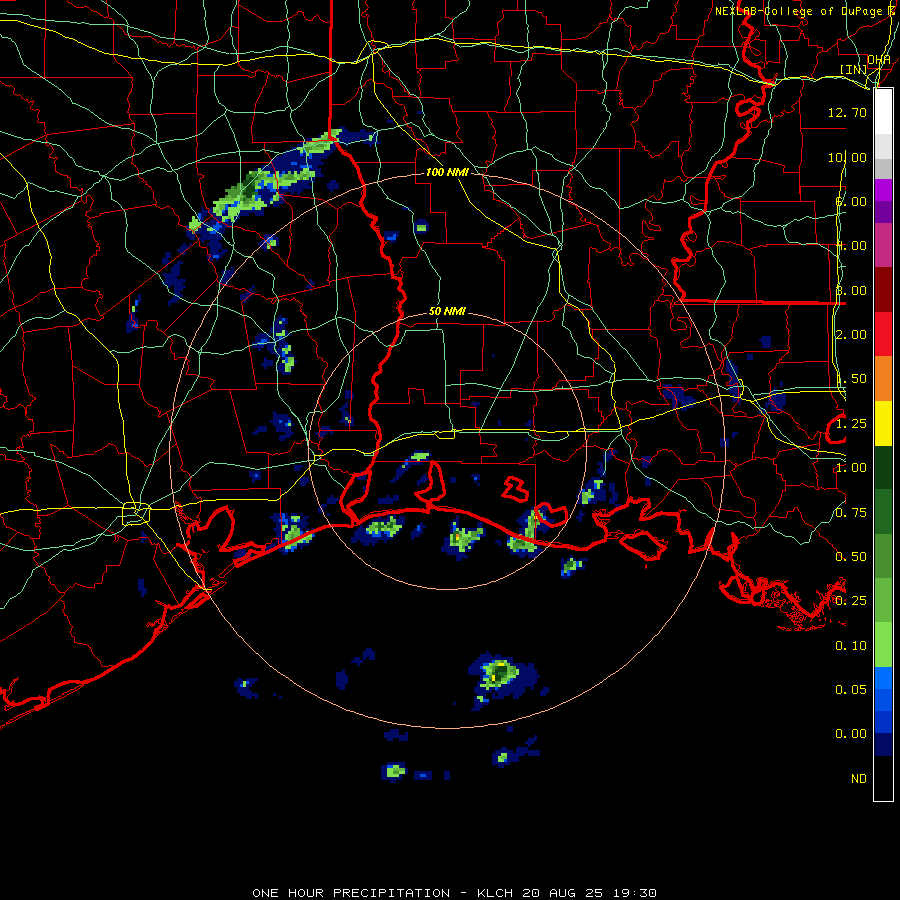Screen dimensions: 900x900
Task: Click the large offshore rain cell with yellow core
Action: (501, 676)
